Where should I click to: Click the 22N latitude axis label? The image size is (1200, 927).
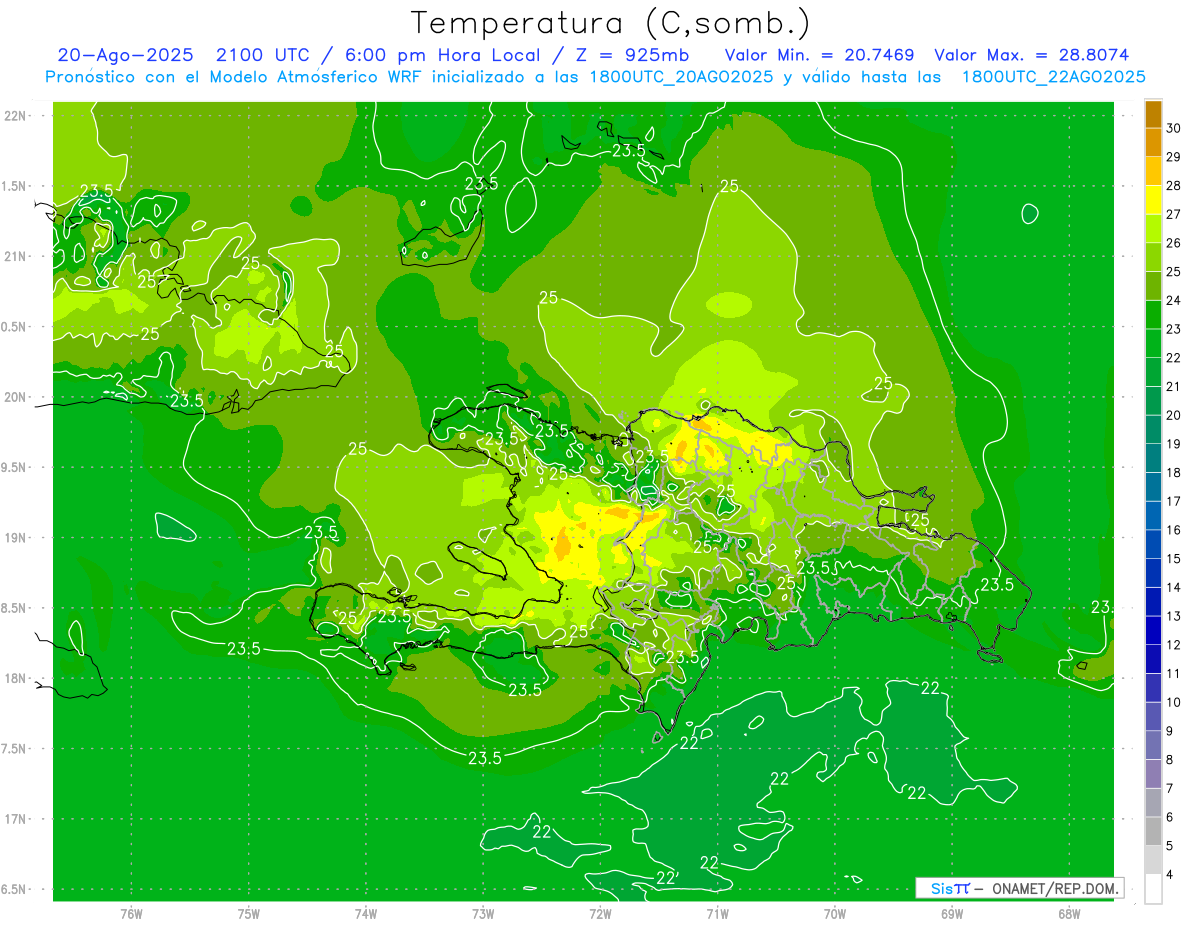[16, 115]
